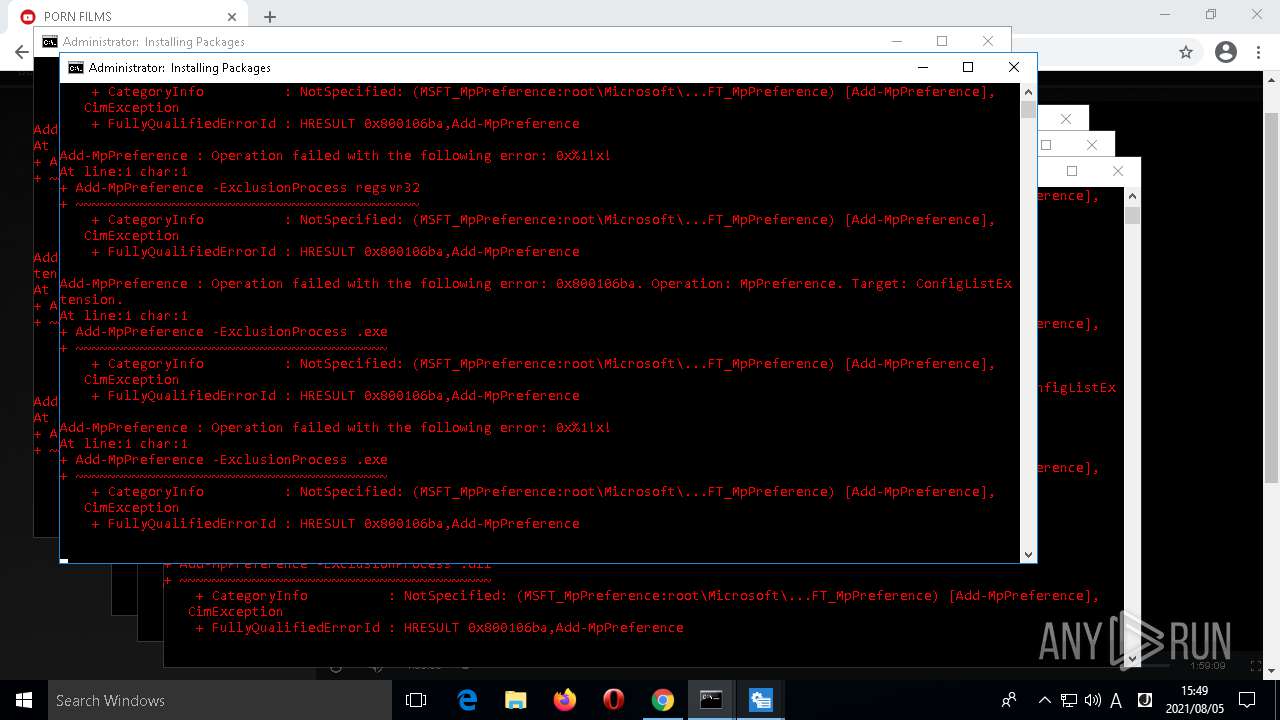The width and height of the screenshot is (1280, 720).
Task: Close the PORN FILMS browser tab
Action: [232, 17]
